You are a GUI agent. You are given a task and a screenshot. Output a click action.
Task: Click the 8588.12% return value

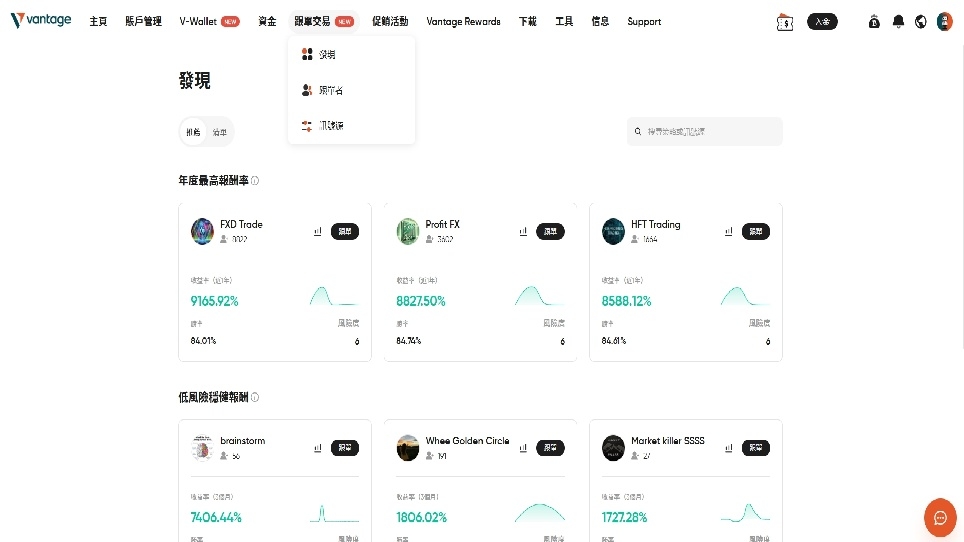point(626,301)
